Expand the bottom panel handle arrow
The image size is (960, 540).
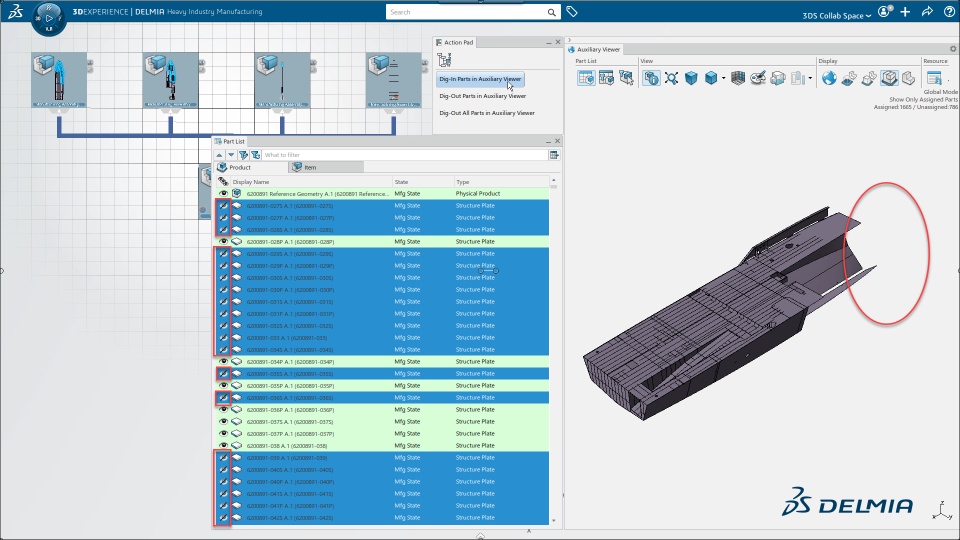pos(481,536)
